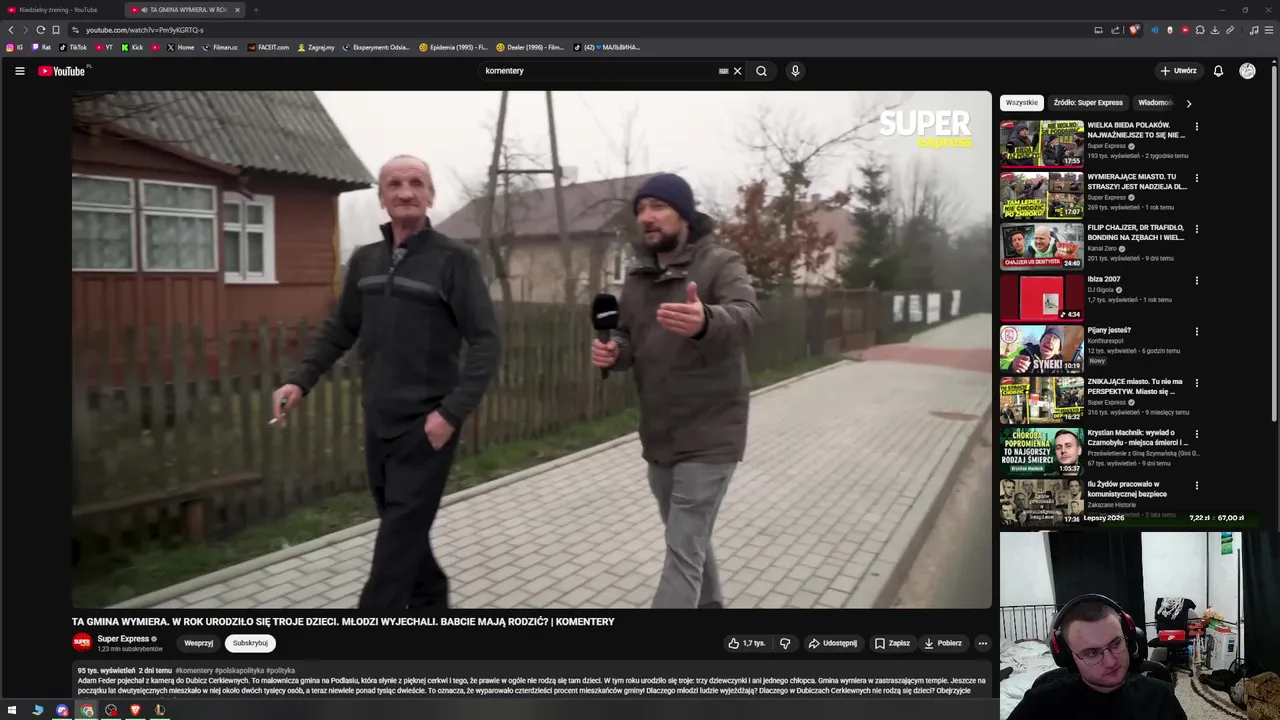Like the video with thumbs up
The width and height of the screenshot is (1280, 720).
746,643
